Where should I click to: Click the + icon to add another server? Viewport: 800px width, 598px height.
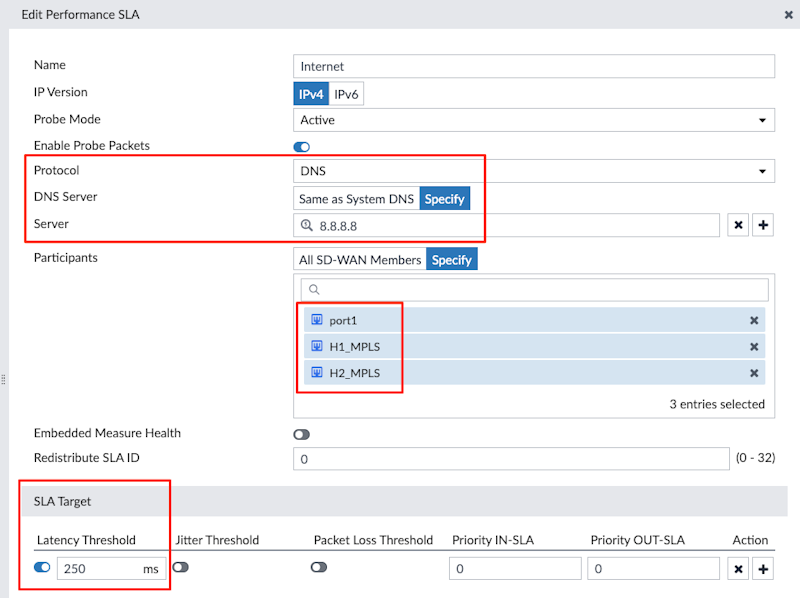click(x=762, y=224)
